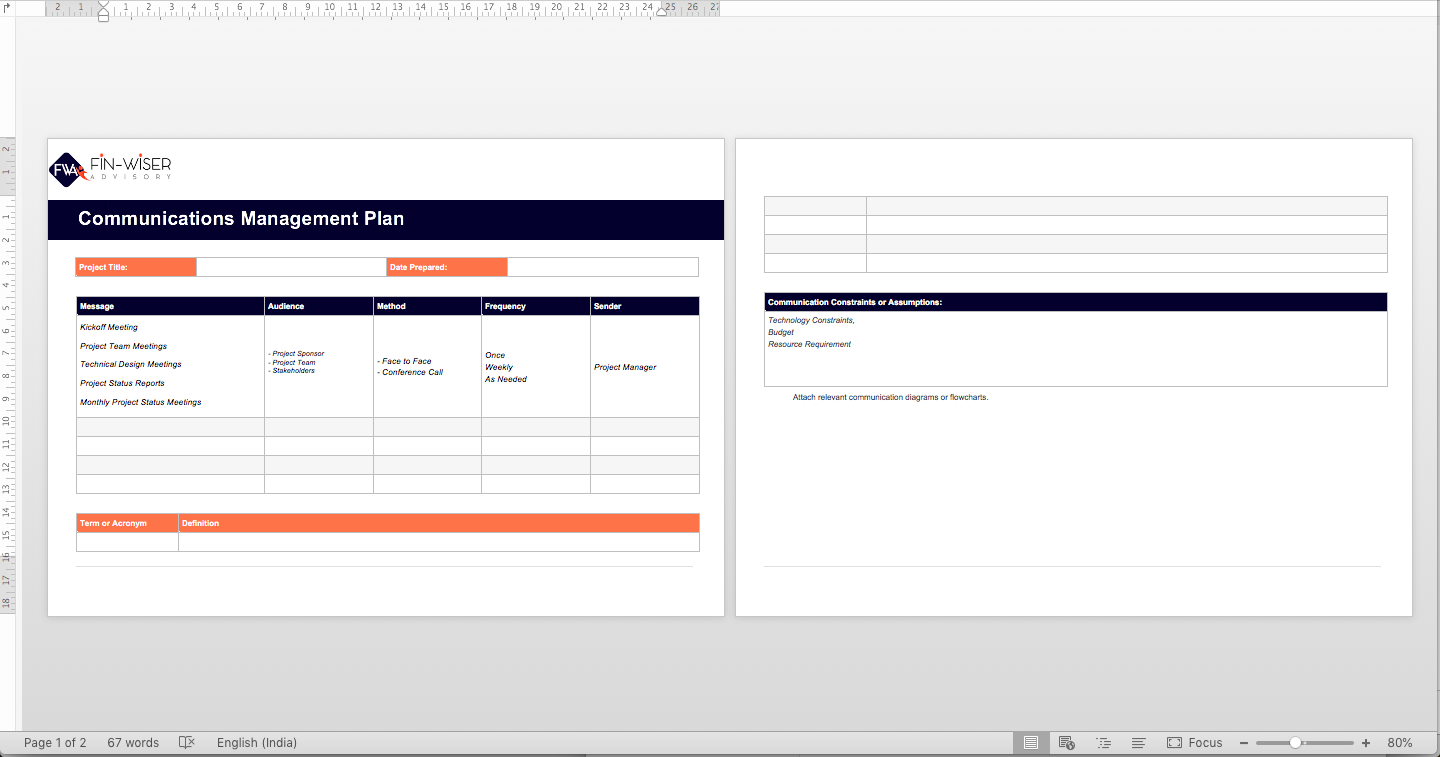
Task: Open word count via 67 words
Action: point(133,743)
